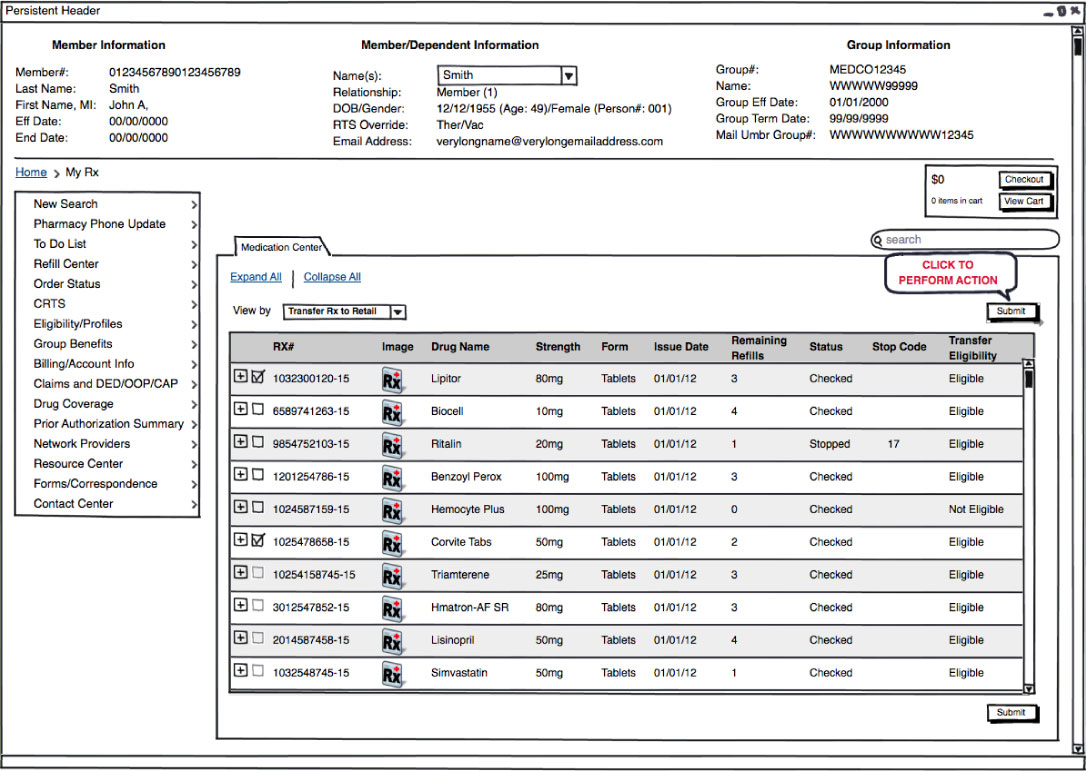Select the Medication Center tab

point(281,247)
